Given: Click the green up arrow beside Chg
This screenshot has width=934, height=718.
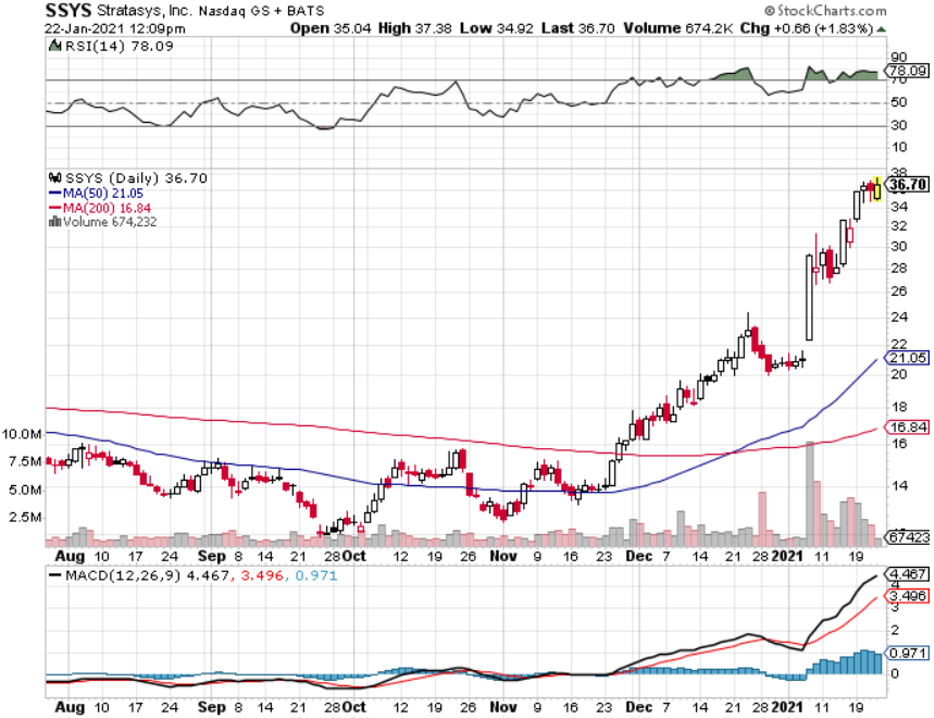Looking at the screenshot, I should pyautogui.click(x=881, y=29).
